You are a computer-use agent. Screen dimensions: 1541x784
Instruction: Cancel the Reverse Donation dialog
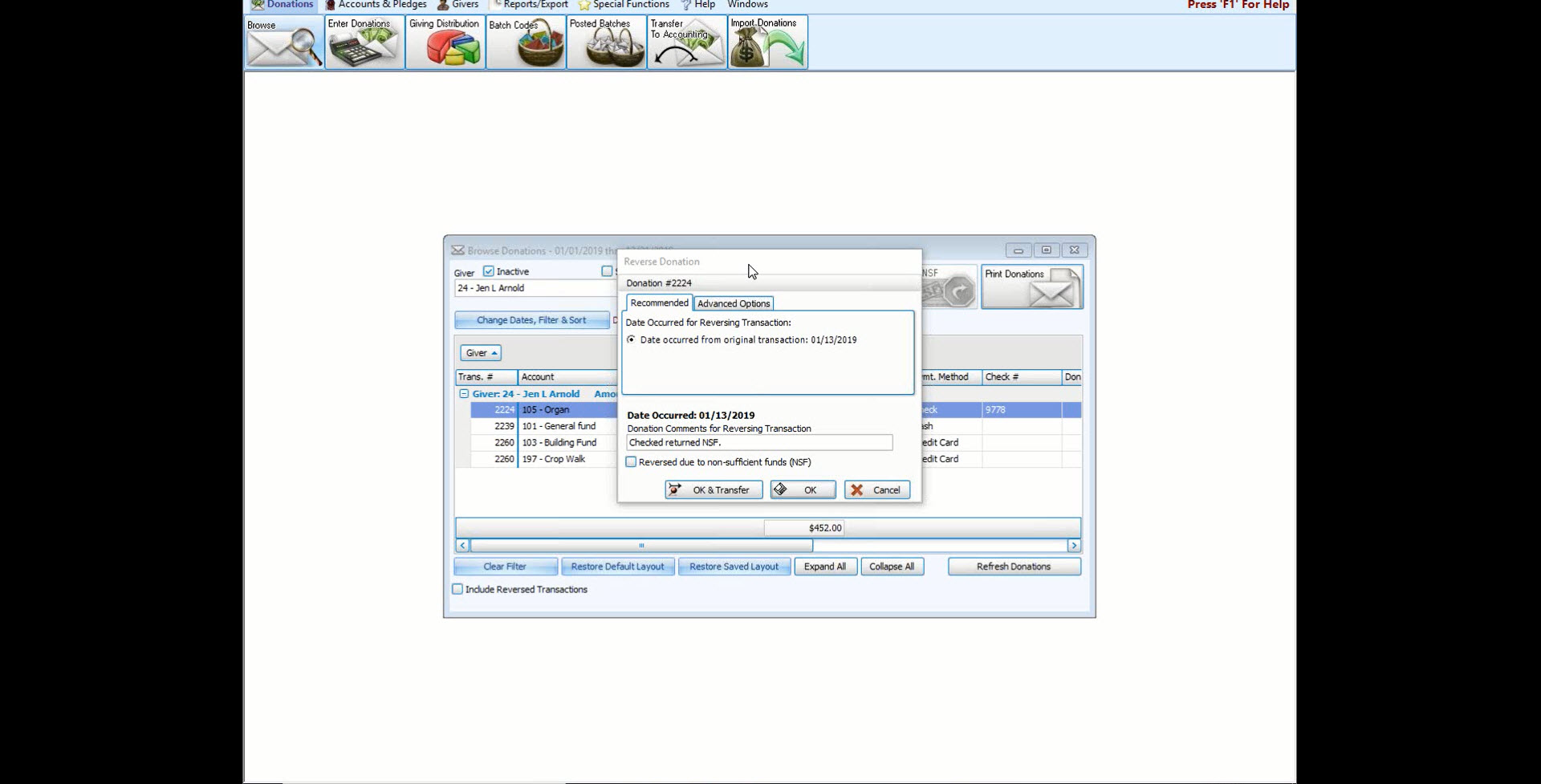tap(876, 489)
